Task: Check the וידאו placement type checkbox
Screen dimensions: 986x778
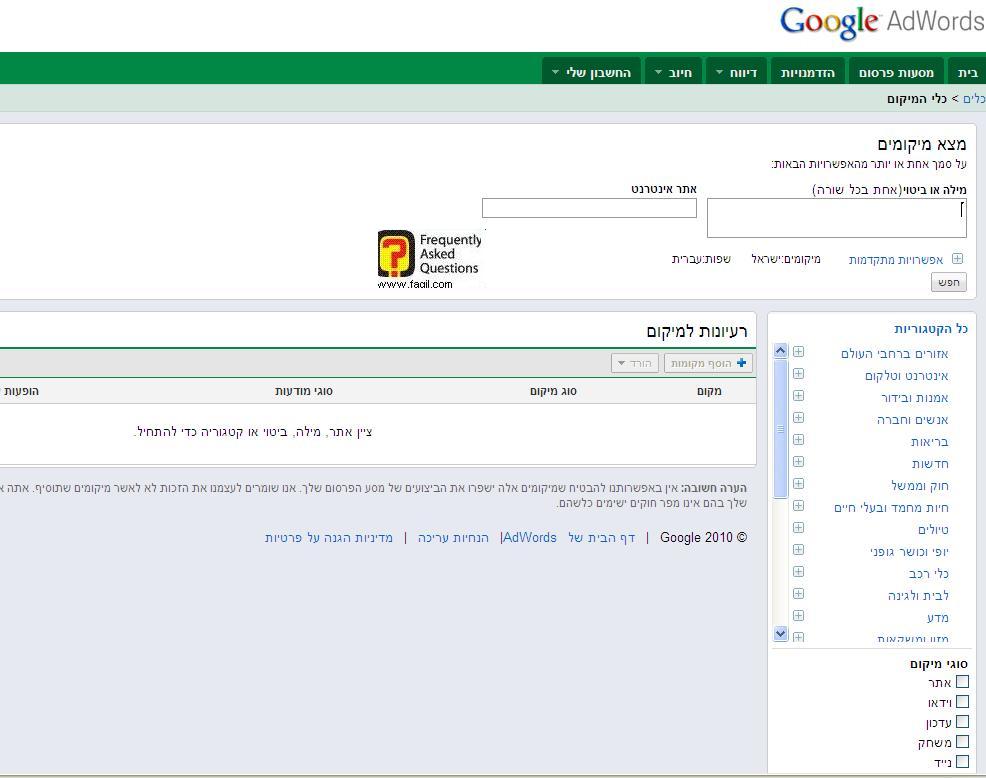Action: pos(962,702)
